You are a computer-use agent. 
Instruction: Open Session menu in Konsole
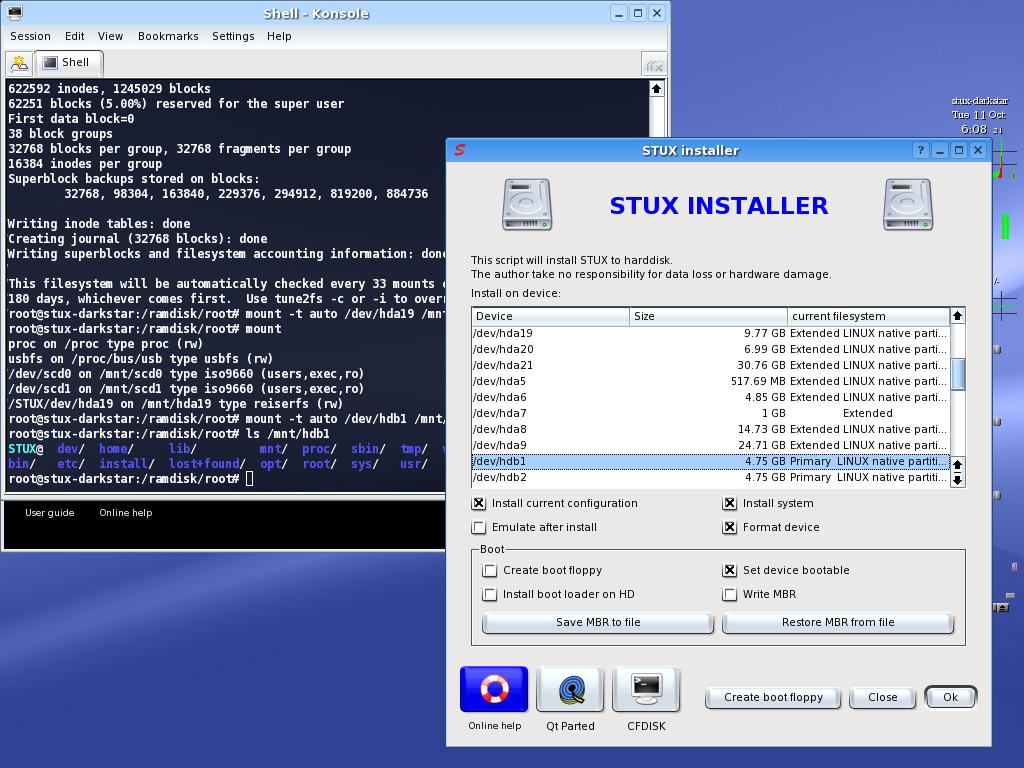click(x=30, y=36)
